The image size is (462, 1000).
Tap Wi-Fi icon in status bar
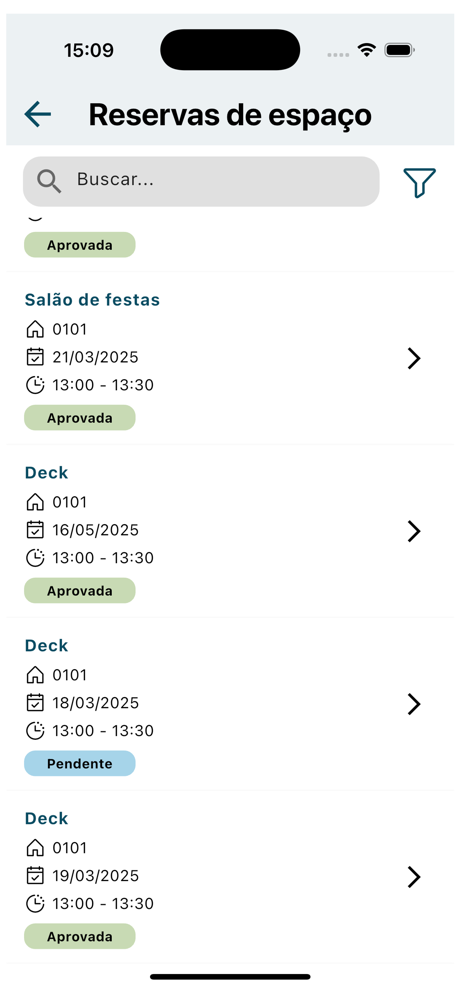pos(366,50)
